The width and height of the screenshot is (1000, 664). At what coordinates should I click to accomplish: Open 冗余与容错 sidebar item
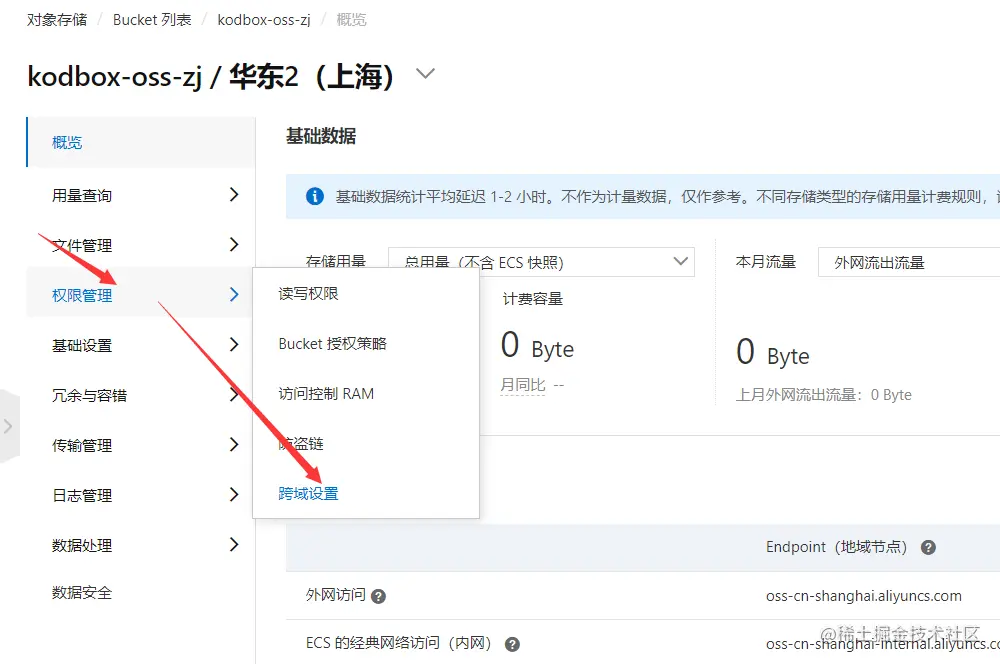point(89,395)
